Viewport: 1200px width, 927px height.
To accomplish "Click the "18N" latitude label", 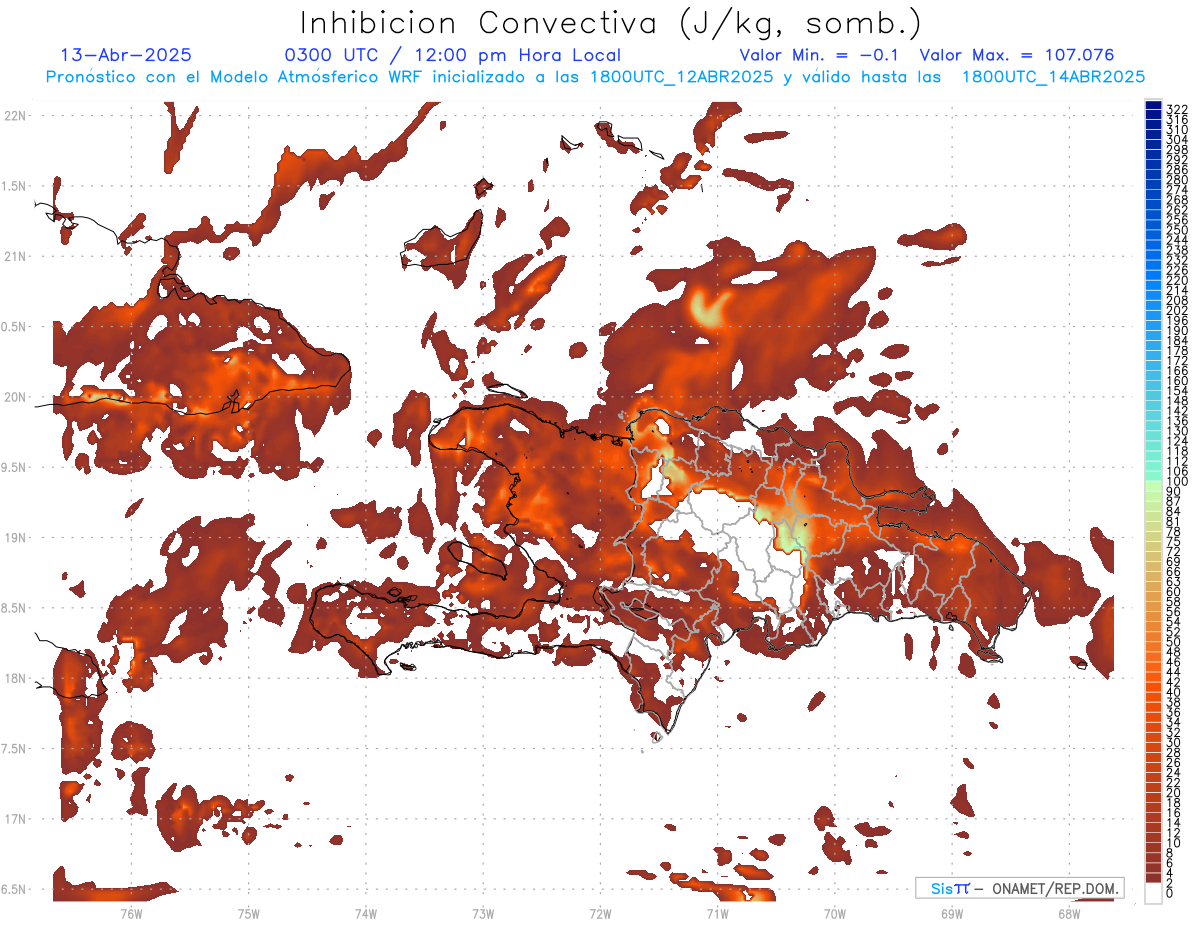I will pyautogui.click(x=15, y=679).
